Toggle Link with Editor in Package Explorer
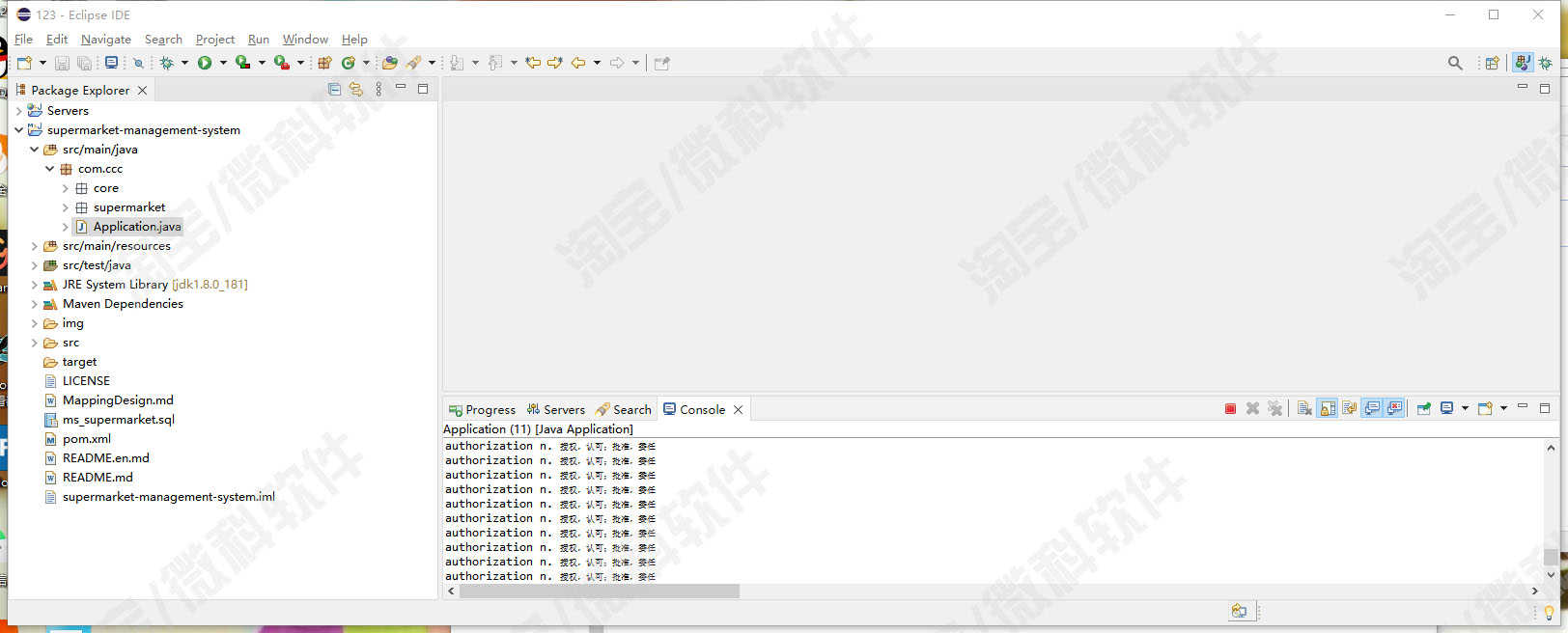The height and width of the screenshot is (633, 1568). [356, 89]
